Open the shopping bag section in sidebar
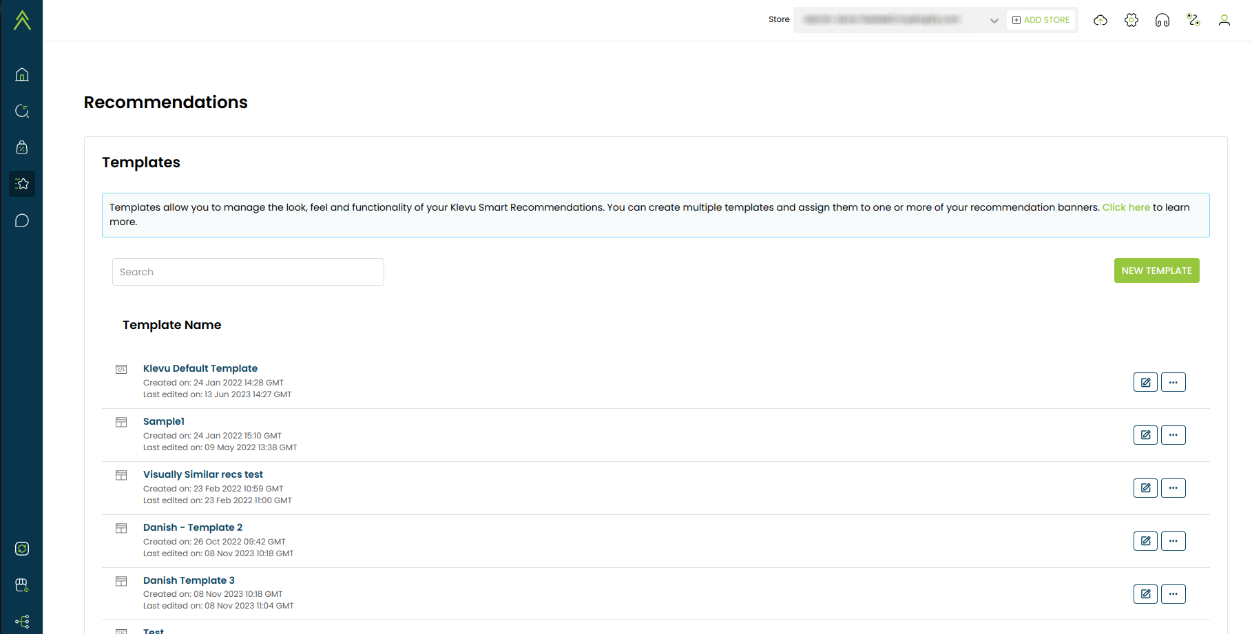This screenshot has width=1252, height=634. point(22,147)
